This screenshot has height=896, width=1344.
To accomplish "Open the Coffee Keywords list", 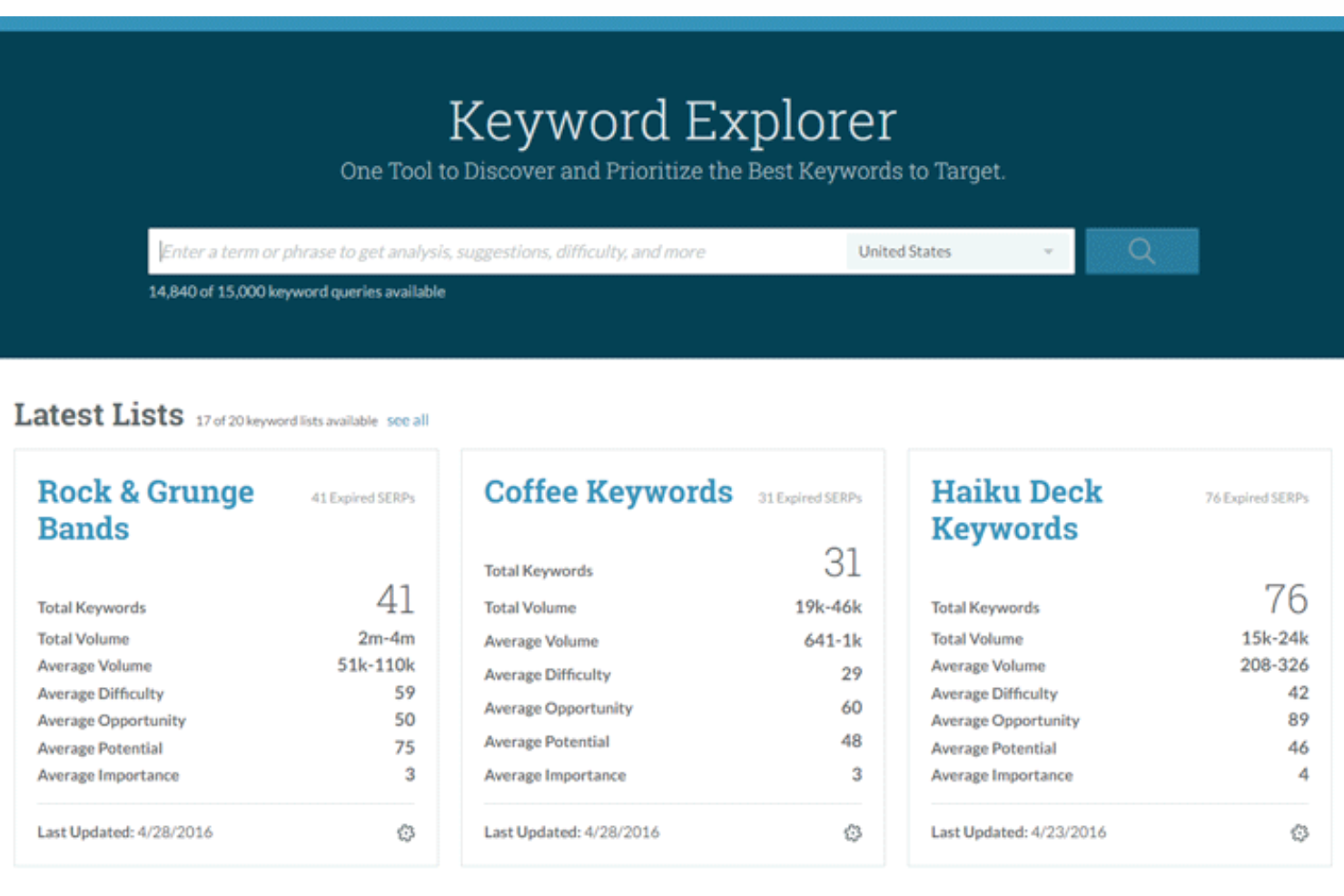I will click(x=608, y=491).
